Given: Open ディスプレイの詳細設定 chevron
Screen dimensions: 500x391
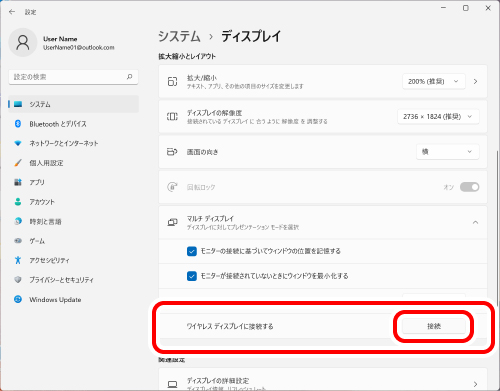Looking at the screenshot, I should coord(475,384).
